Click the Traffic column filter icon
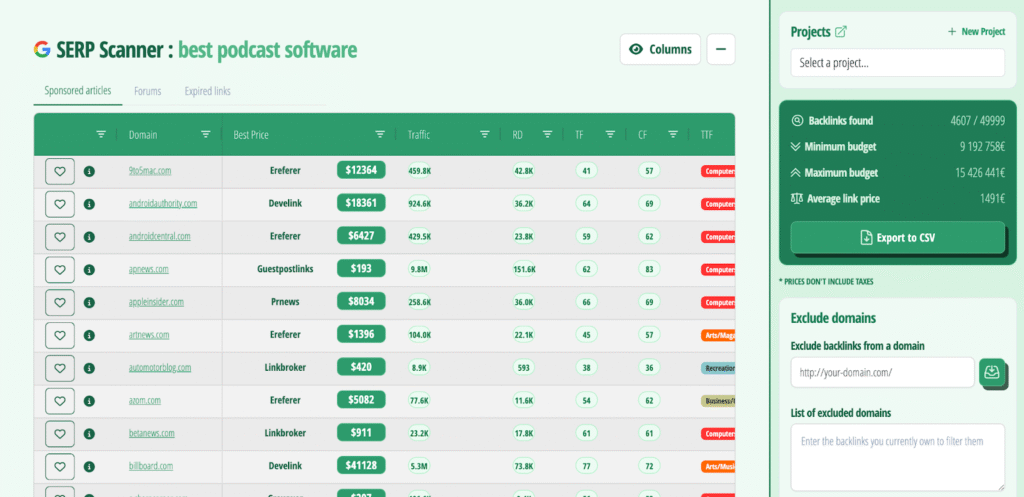 point(484,134)
